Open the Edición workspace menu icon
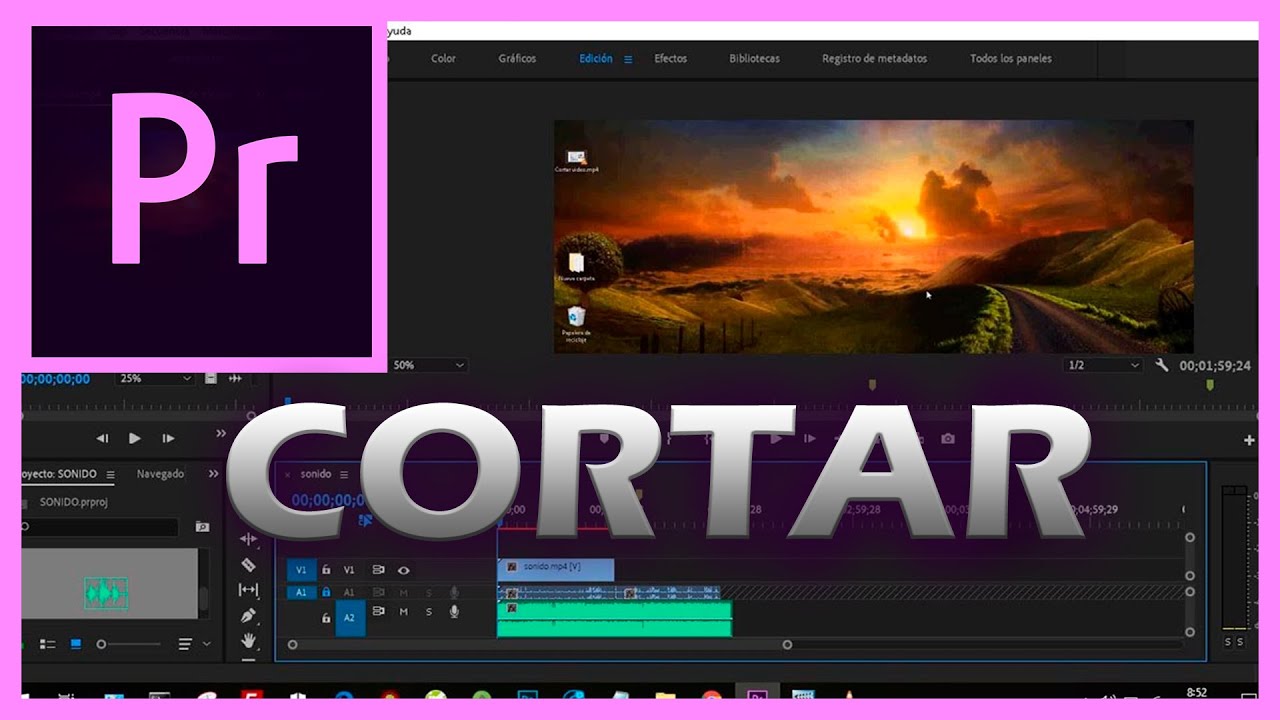The image size is (1280, 720). [x=628, y=59]
